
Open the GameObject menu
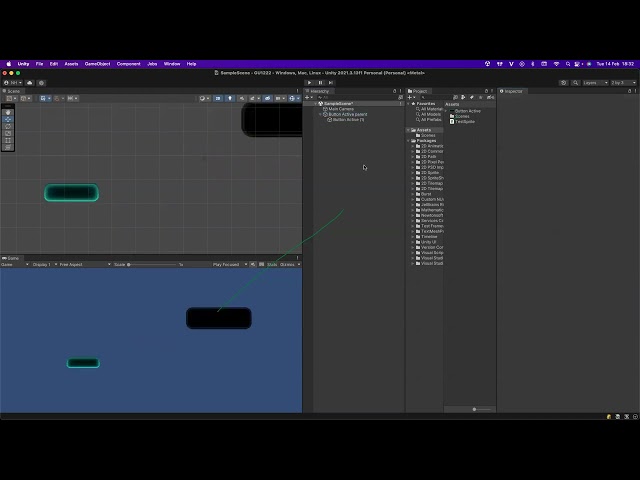click(x=97, y=64)
